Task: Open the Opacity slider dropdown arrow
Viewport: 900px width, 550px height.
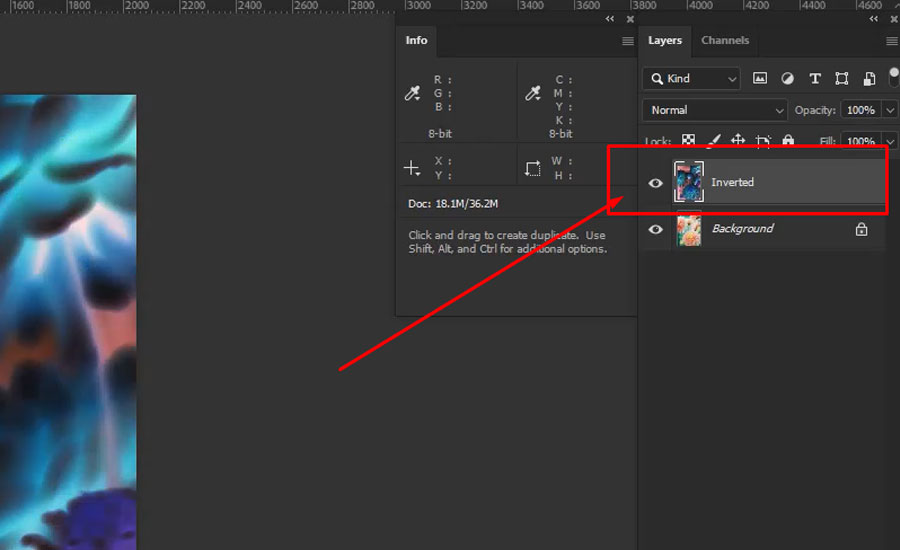Action: [890, 110]
